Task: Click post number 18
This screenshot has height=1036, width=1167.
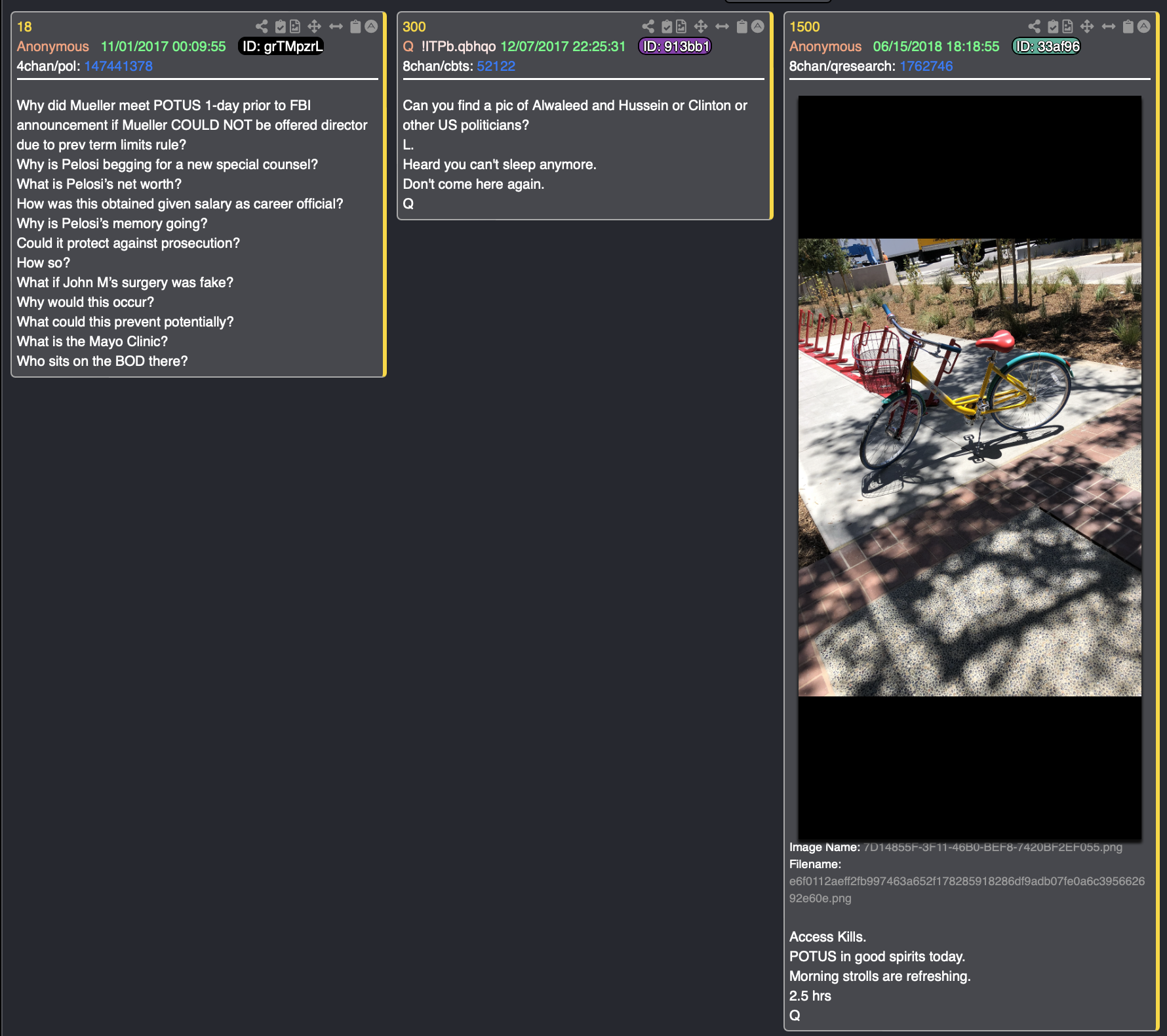Action: 24,27
